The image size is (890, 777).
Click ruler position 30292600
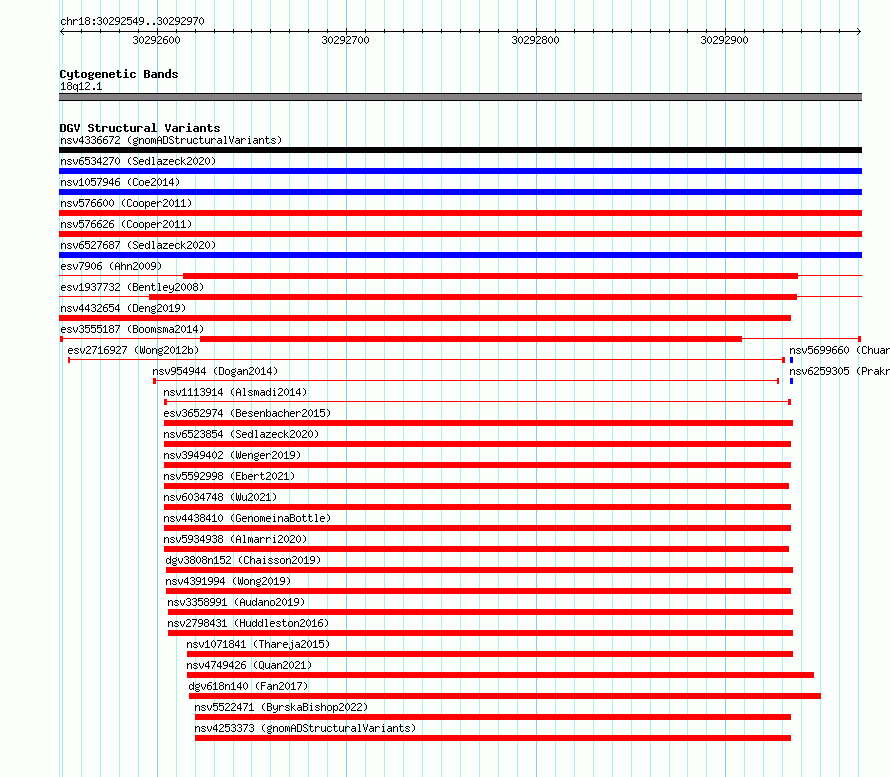(156, 40)
